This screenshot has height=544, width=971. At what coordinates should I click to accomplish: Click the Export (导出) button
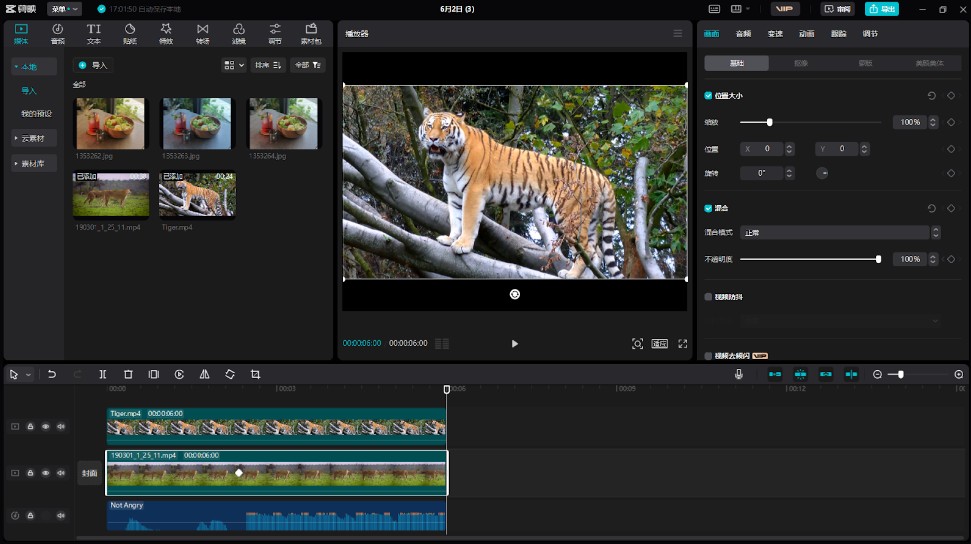(882, 9)
